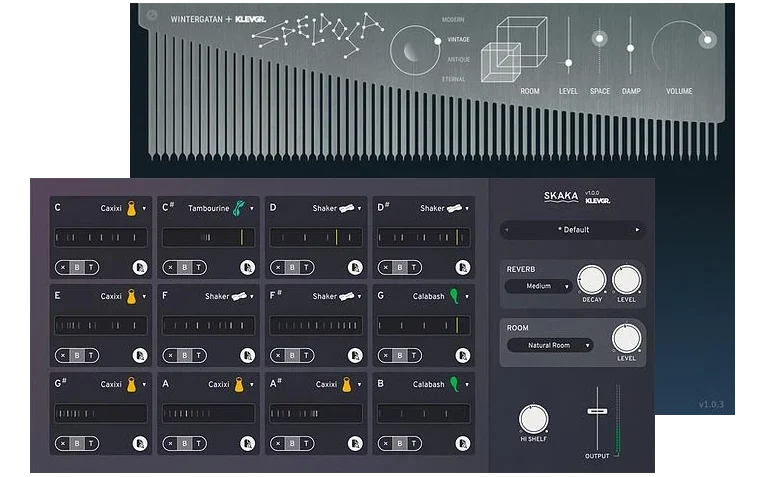
Task: Click the Output fader handle
Action: [597, 411]
